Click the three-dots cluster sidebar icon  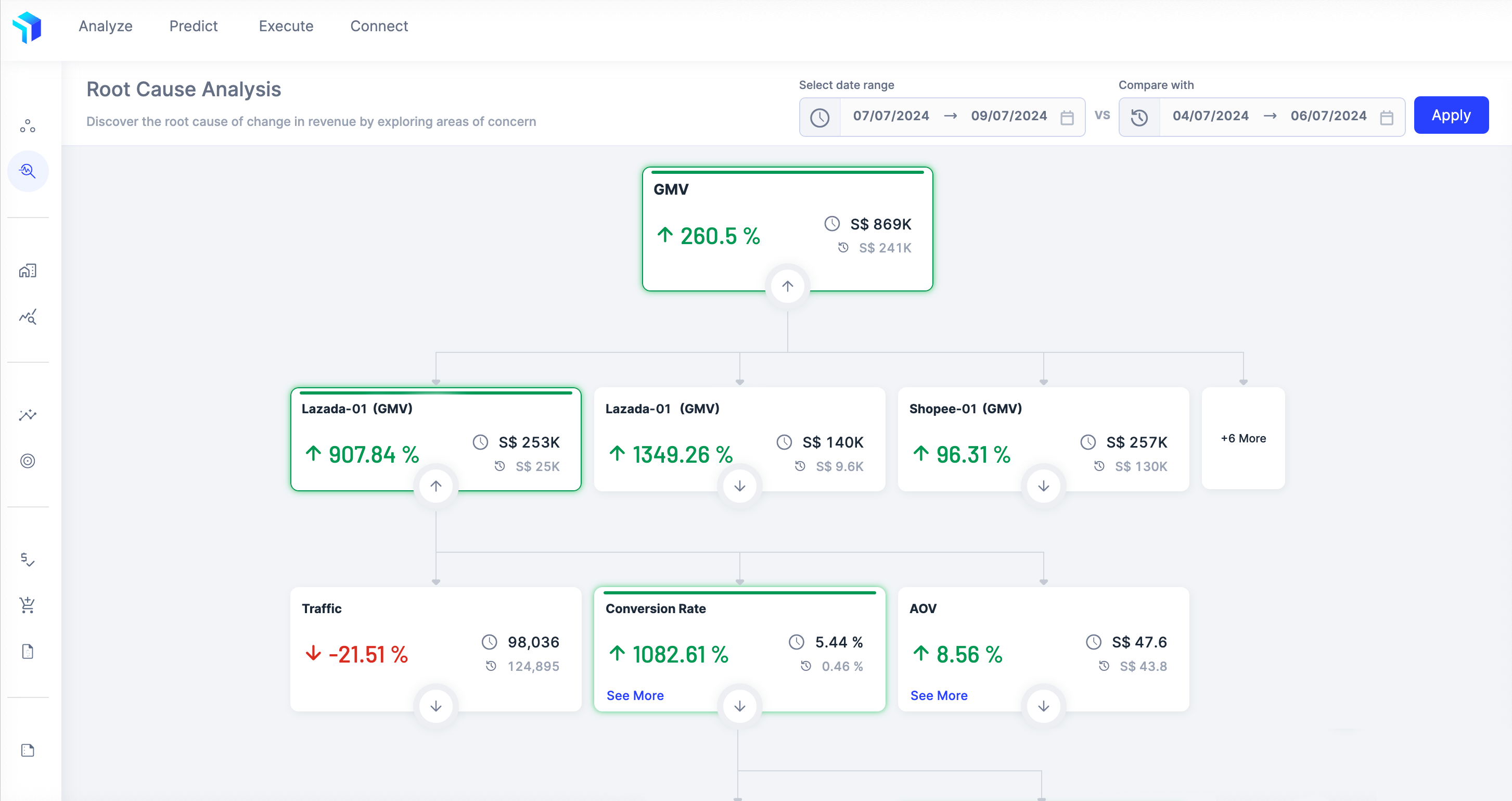pos(28,125)
